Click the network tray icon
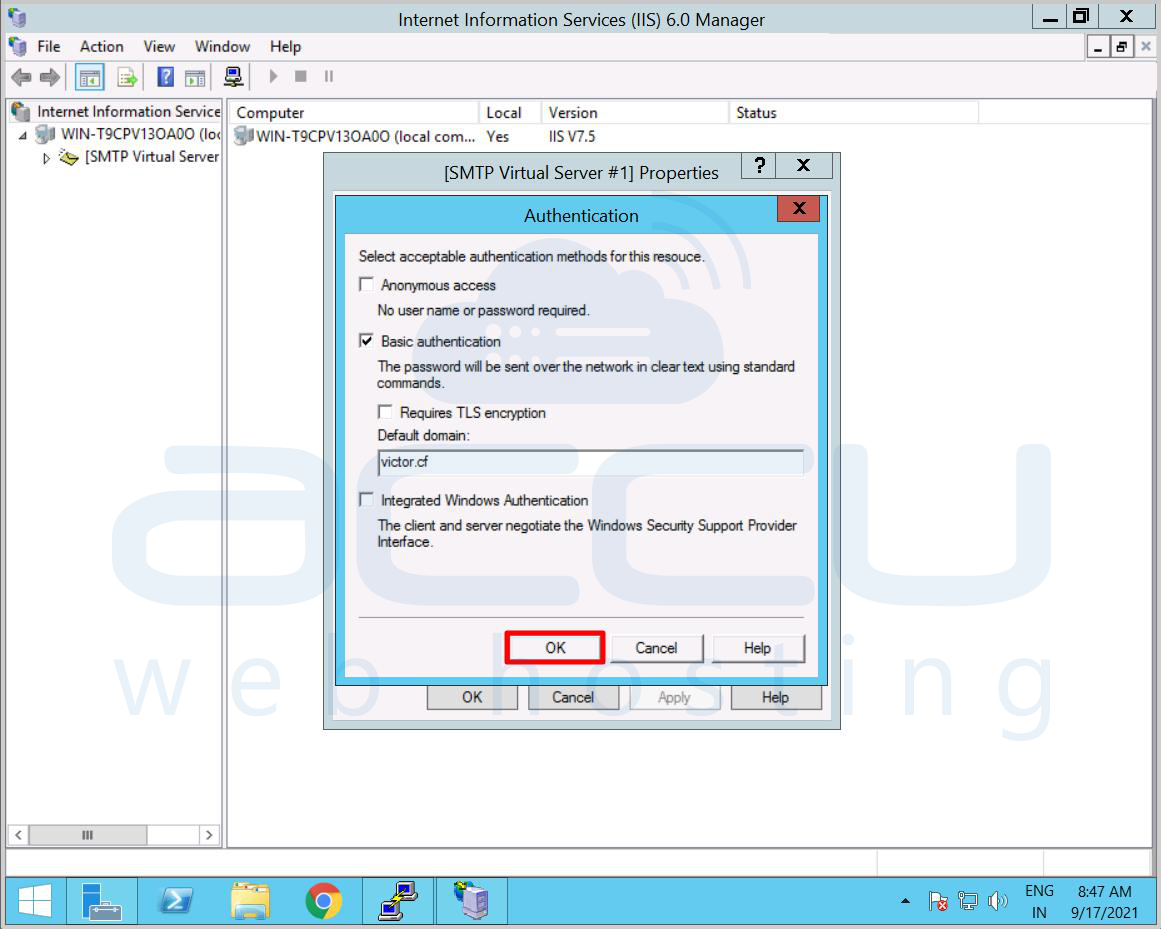The image size is (1161, 929). coord(967,901)
